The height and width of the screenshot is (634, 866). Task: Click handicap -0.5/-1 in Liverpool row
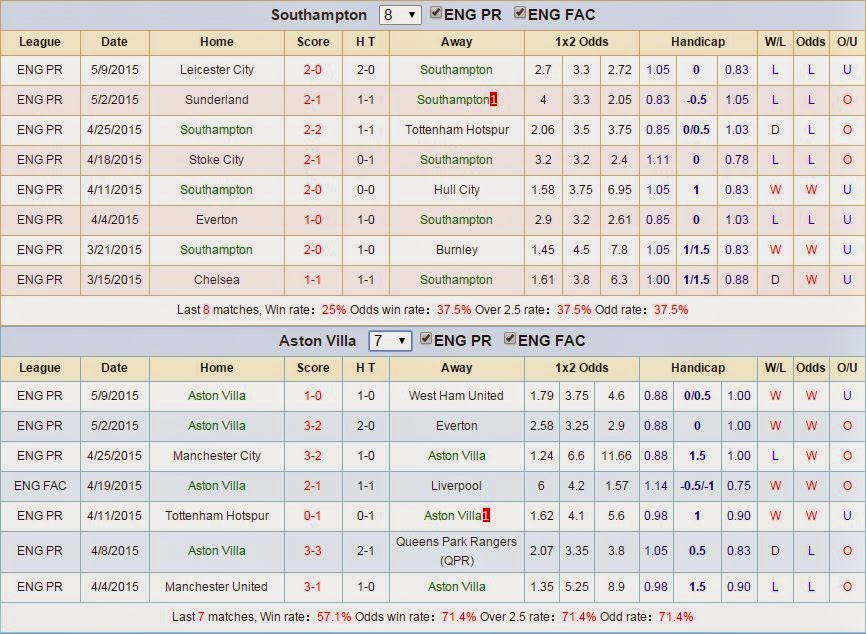click(697, 485)
